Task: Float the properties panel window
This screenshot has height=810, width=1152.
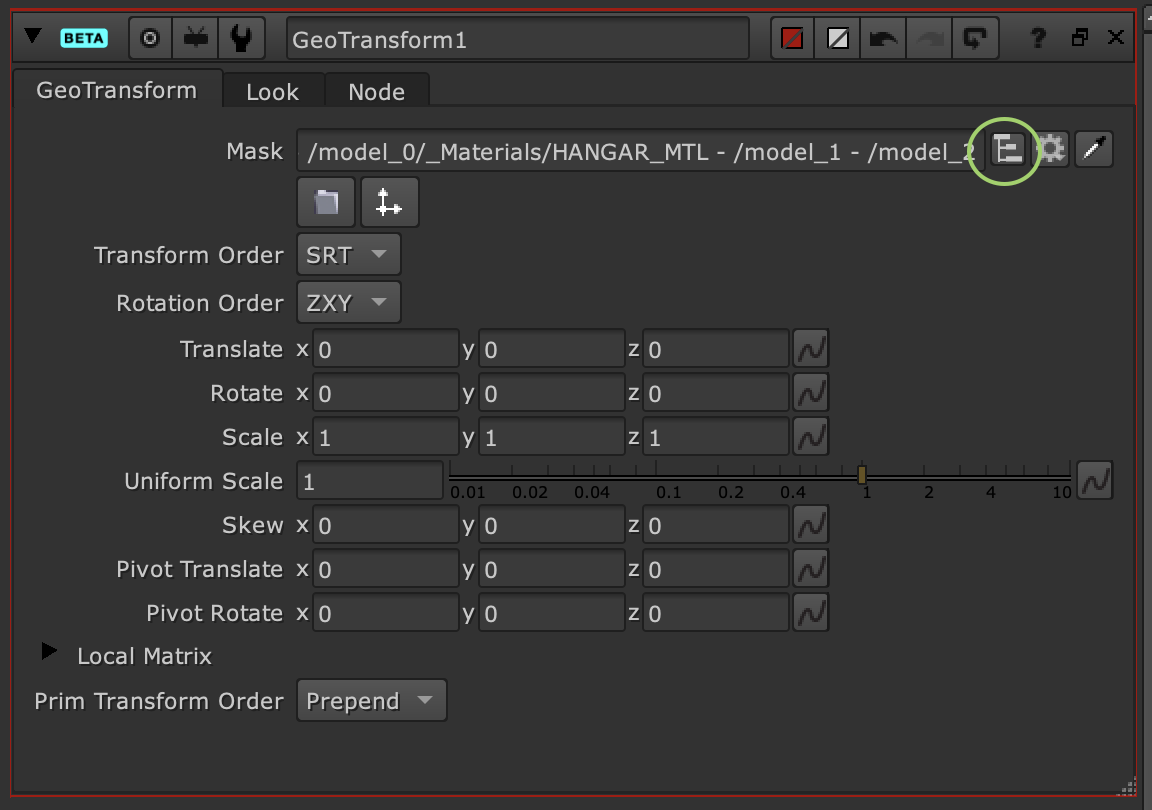Action: [1079, 38]
